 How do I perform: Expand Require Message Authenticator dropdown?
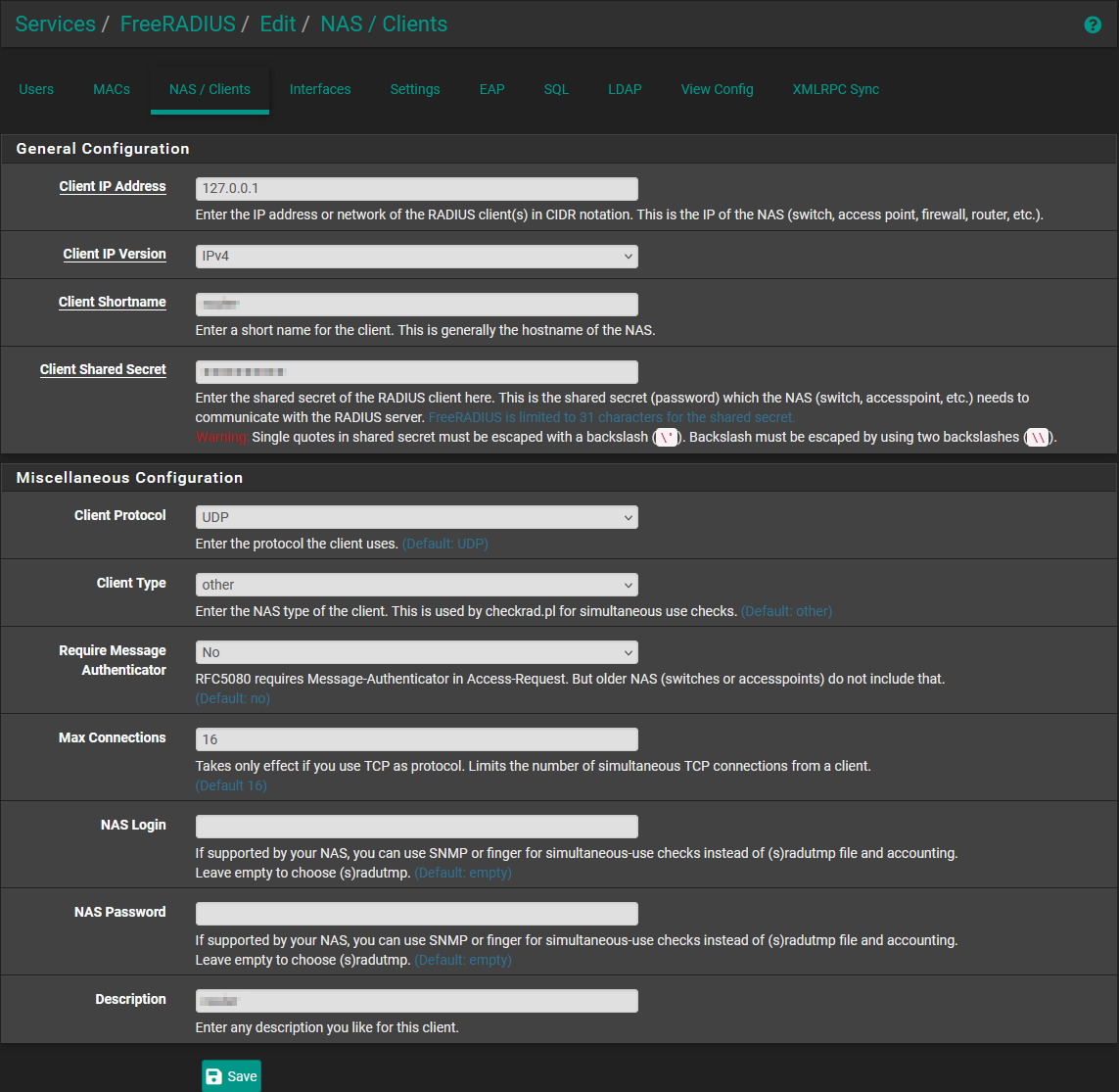coord(416,652)
